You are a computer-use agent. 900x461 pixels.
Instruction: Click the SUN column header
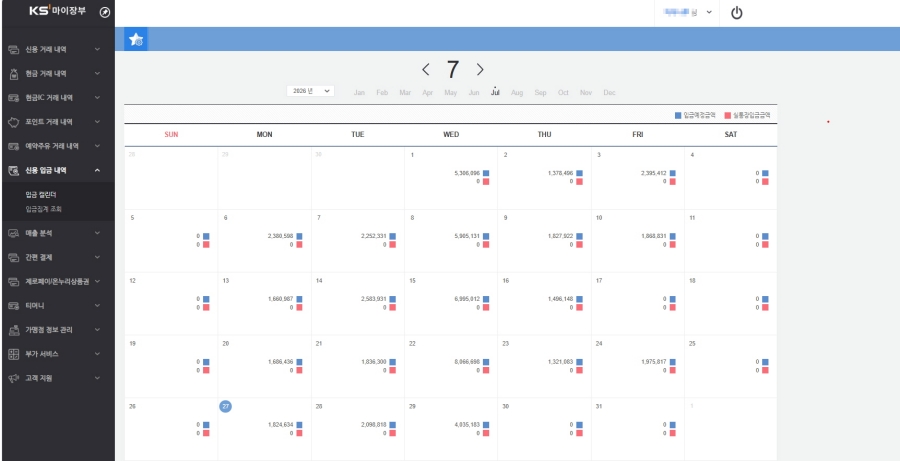click(171, 135)
